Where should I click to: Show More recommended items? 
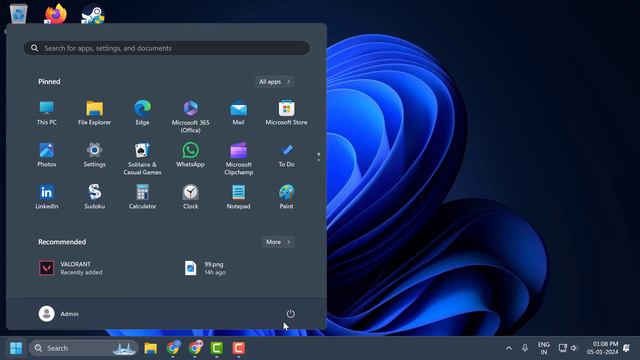(x=278, y=242)
